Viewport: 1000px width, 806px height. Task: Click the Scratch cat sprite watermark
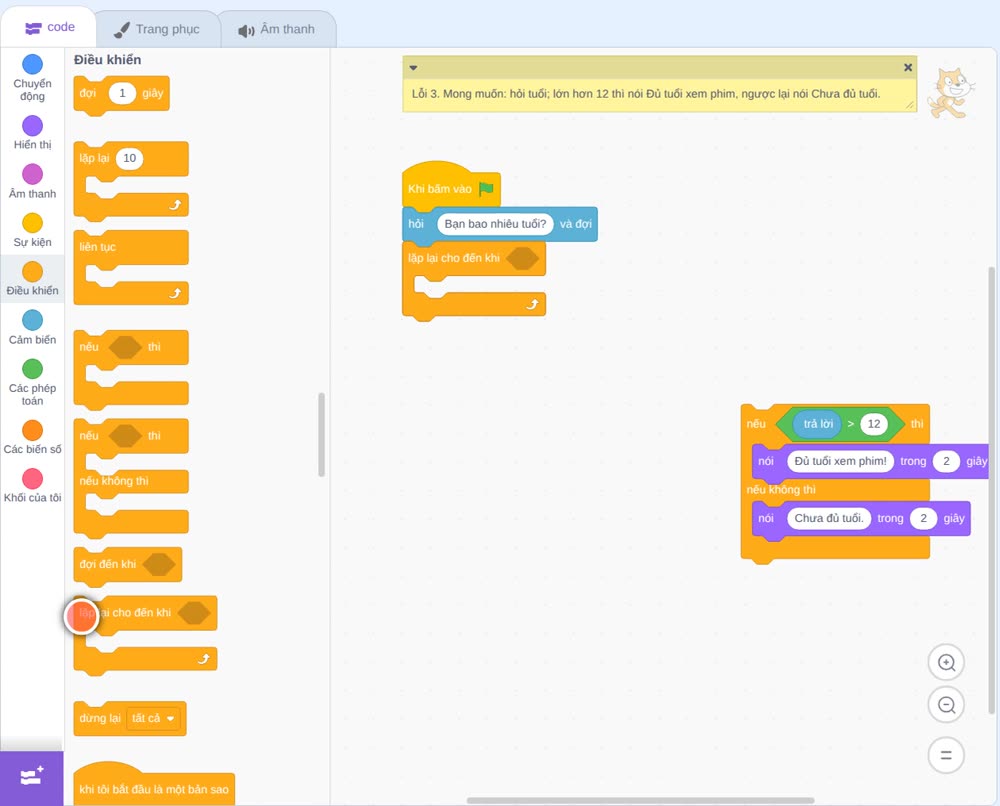951,93
